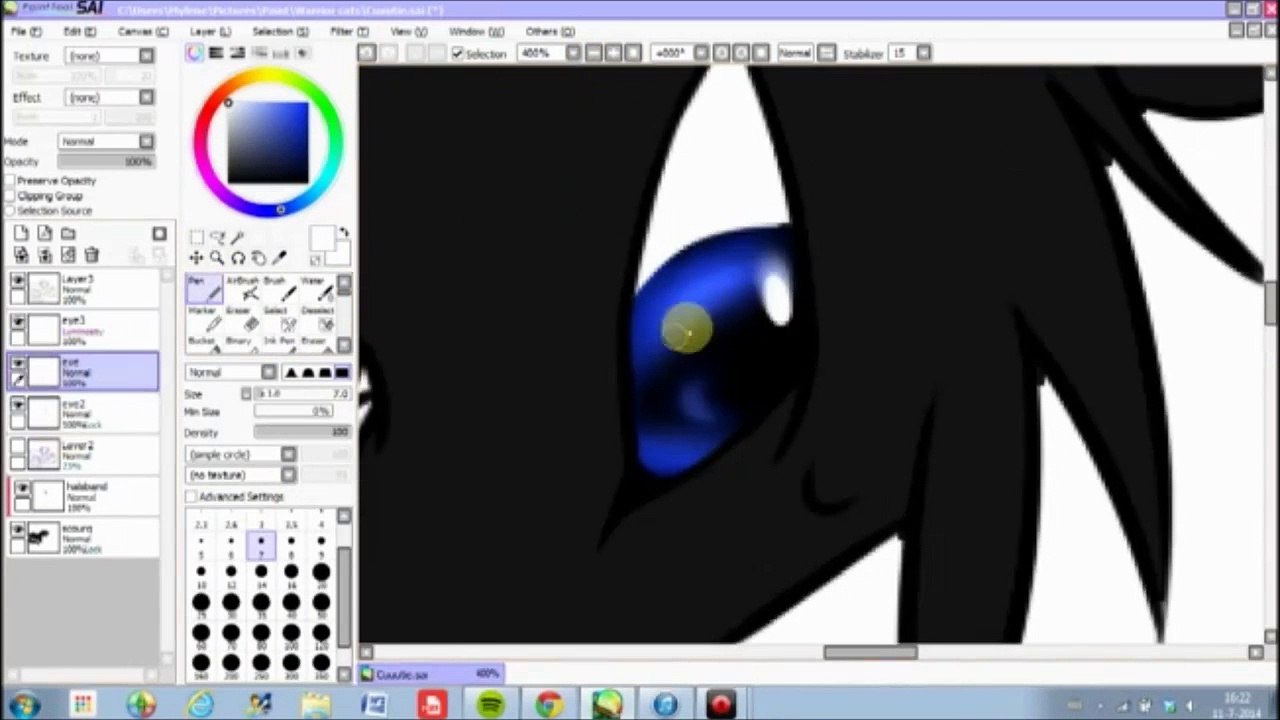The image size is (1280, 720).
Task: Create a new layer folder
Action: (69, 233)
